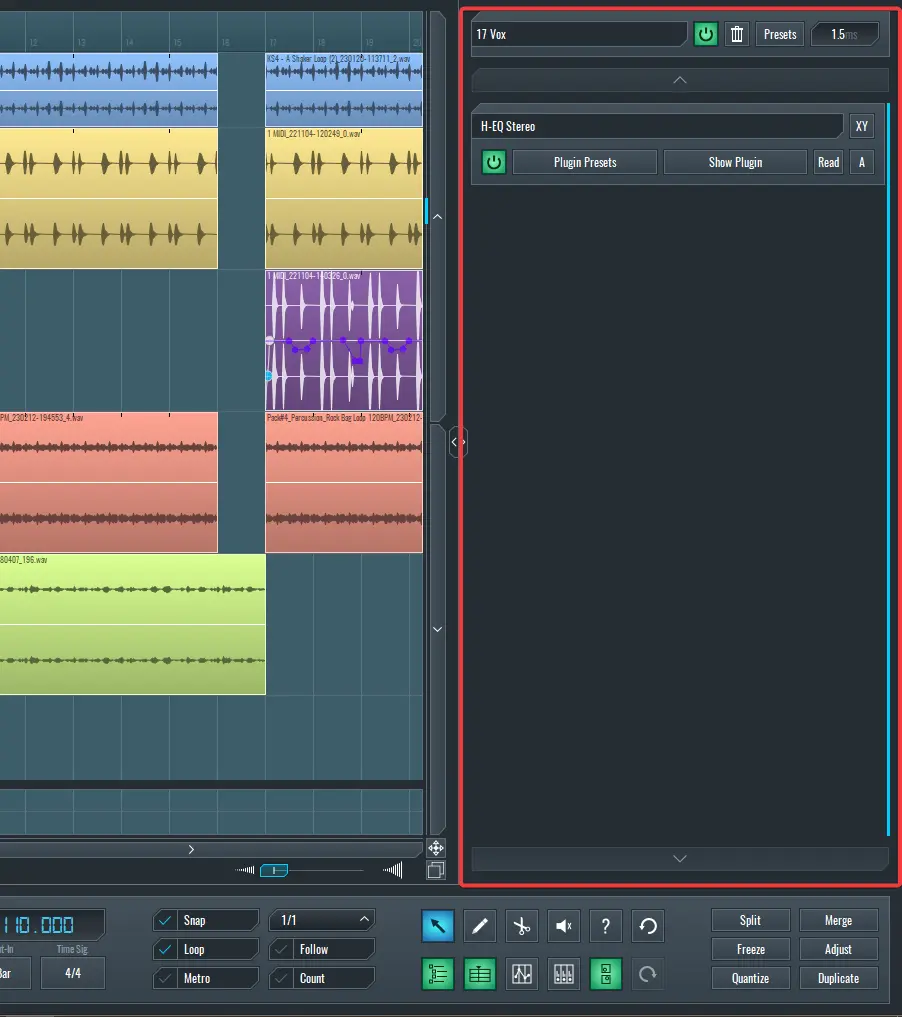Enable the Follow checkbox
Viewport: 902px width, 1017px height.
[281, 950]
